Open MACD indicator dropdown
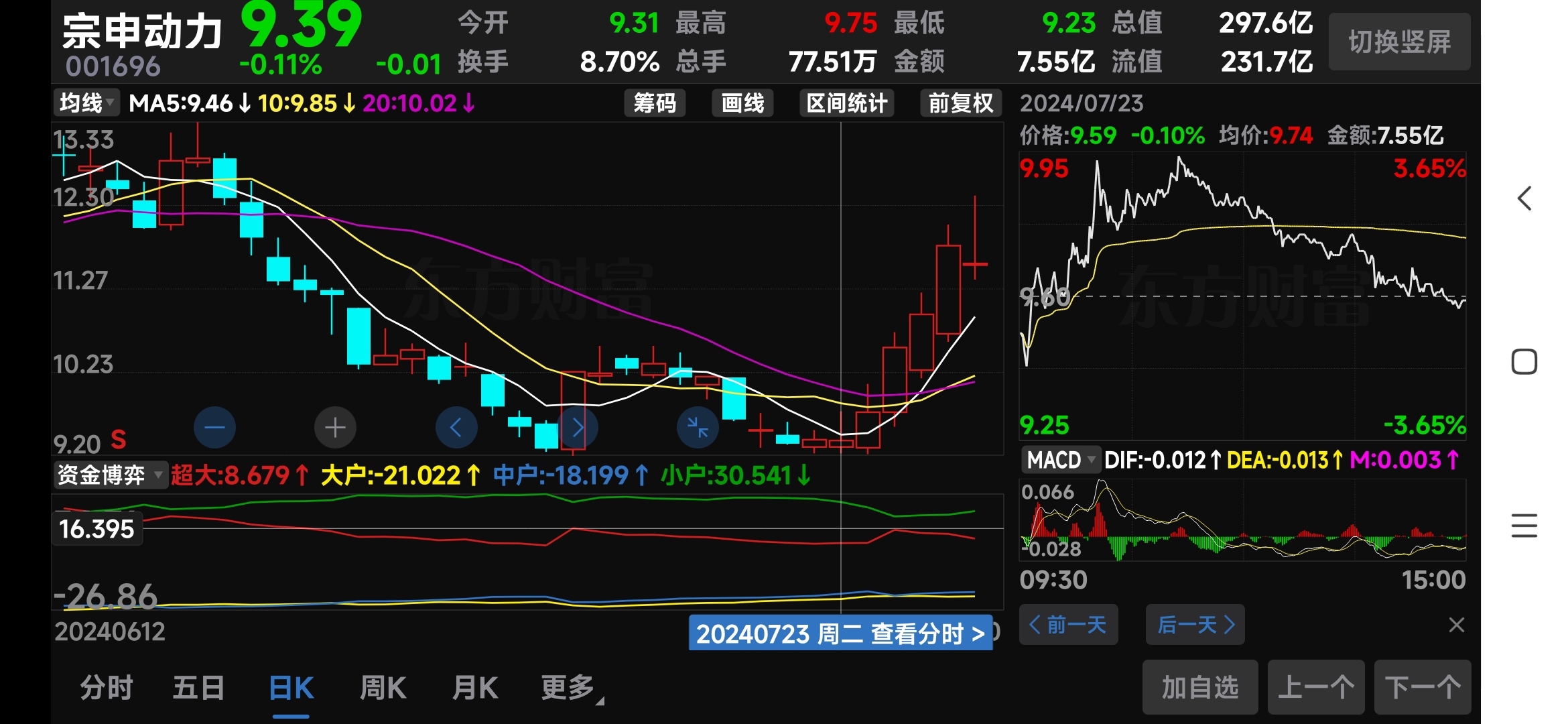Image resolution: width=1568 pixels, height=724 pixels. 1061,460
